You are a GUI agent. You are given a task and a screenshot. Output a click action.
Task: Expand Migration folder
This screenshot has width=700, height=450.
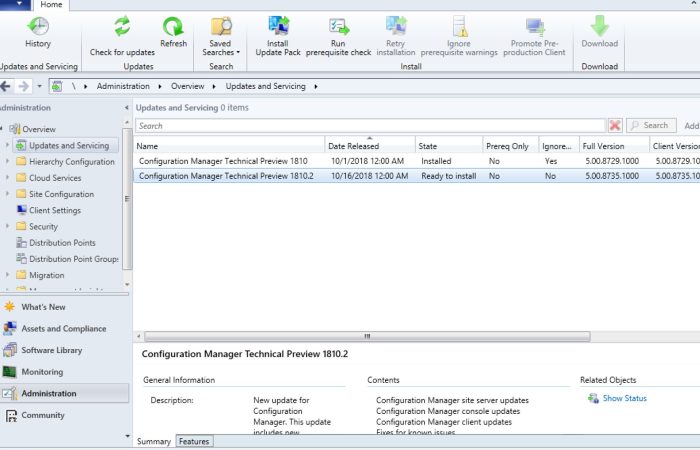tap(7, 275)
